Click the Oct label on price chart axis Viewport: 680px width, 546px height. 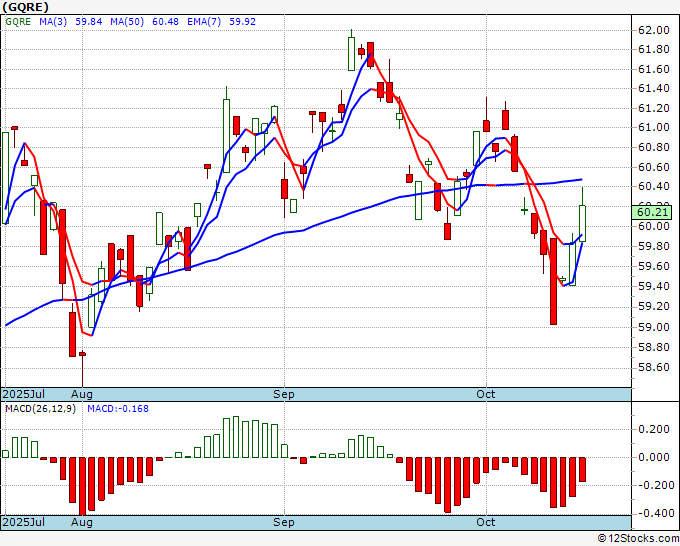pyautogui.click(x=486, y=394)
